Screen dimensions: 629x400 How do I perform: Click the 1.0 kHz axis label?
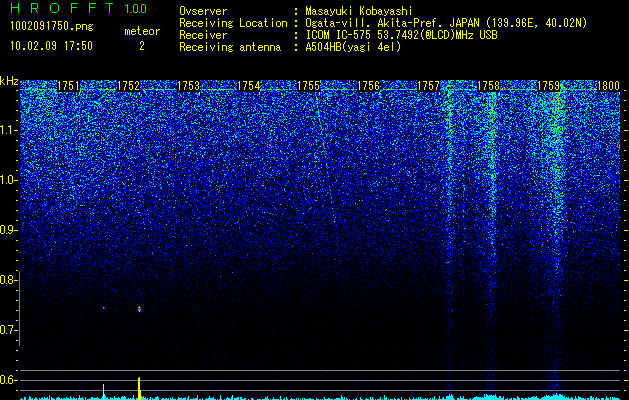(8, 180)
